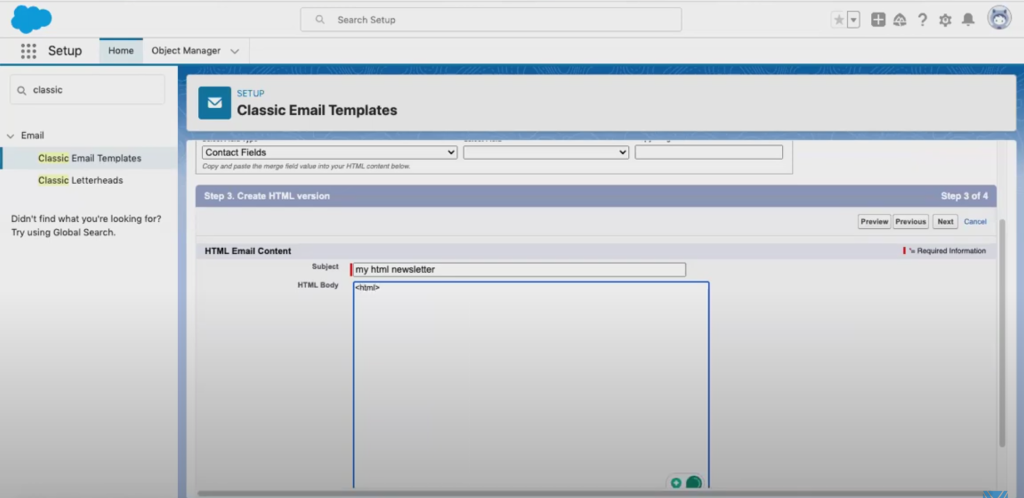Switch to the Home tab
Viewport: 1024px width, 498px height.
pos(121,51)
